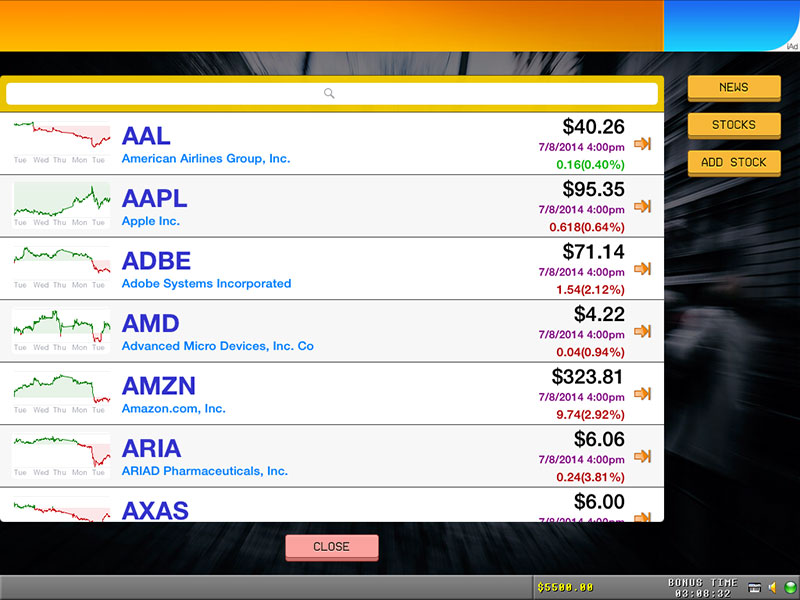Click the 9.74(2.92%) change value
Image resolution: width=800 pixels, height=600 pixels.
tap(590, 415)
